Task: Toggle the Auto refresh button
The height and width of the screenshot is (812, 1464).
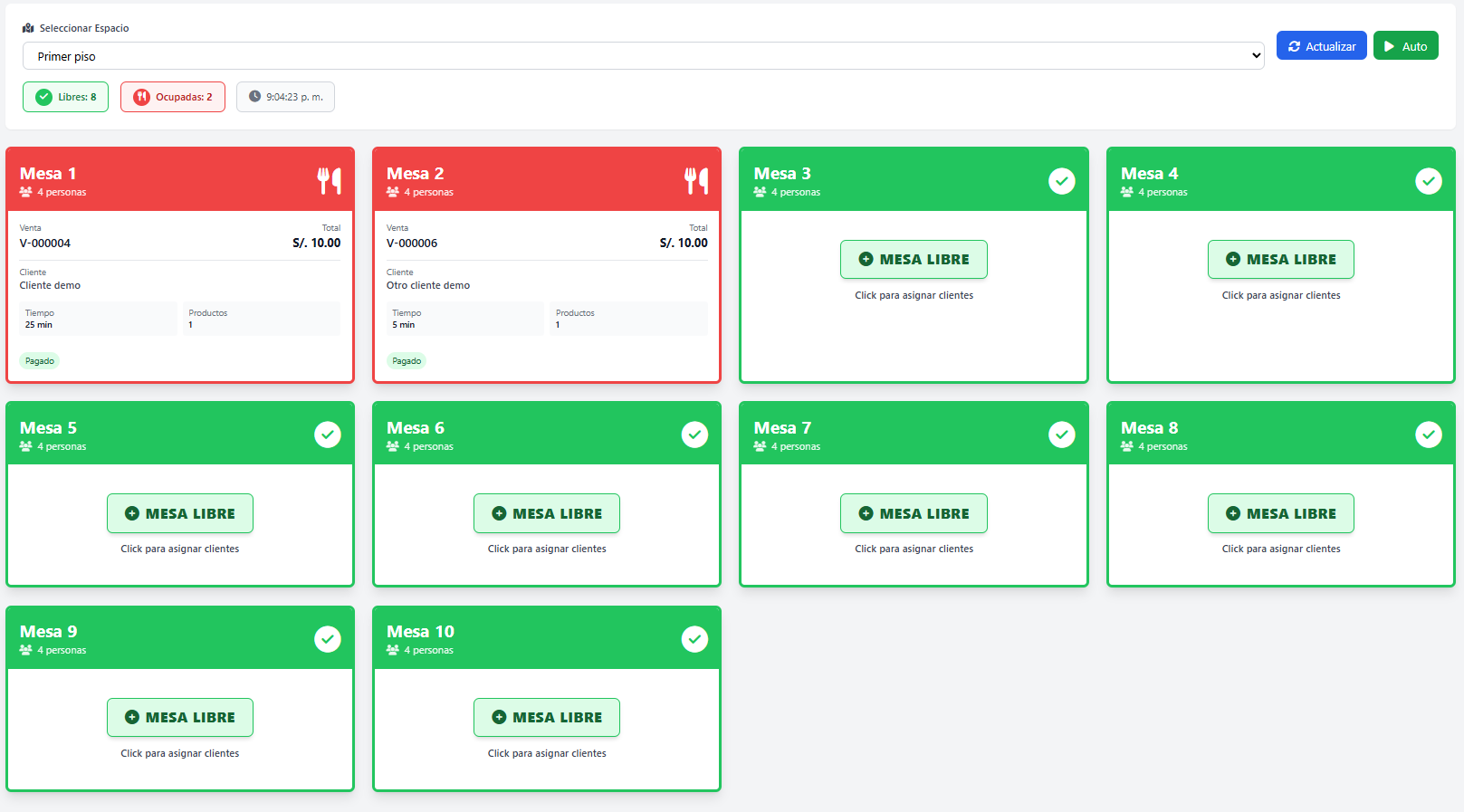Action: pos(1406,46)
